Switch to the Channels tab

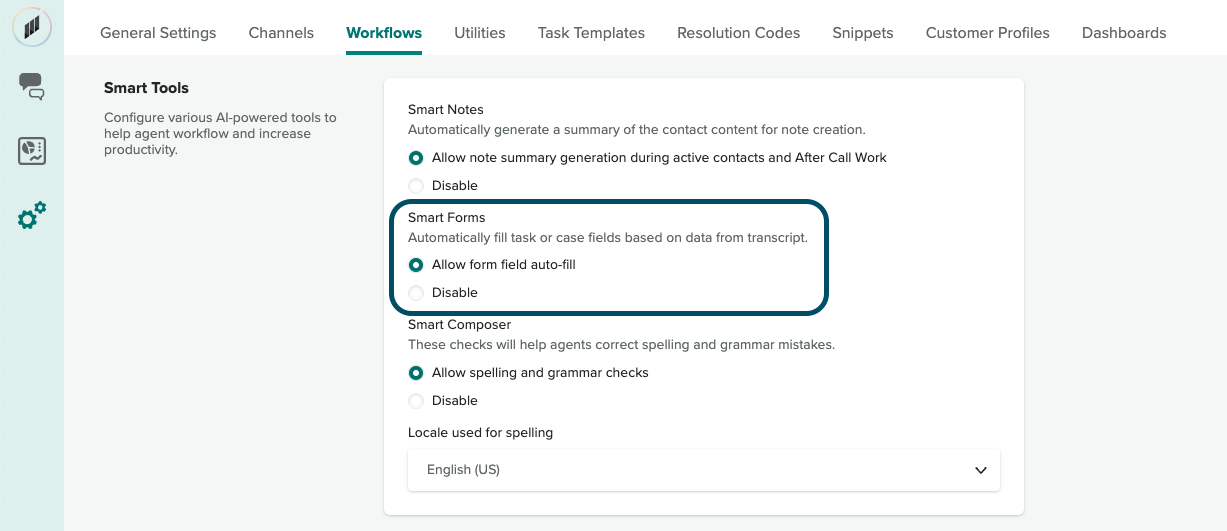[x=281, y=33]
